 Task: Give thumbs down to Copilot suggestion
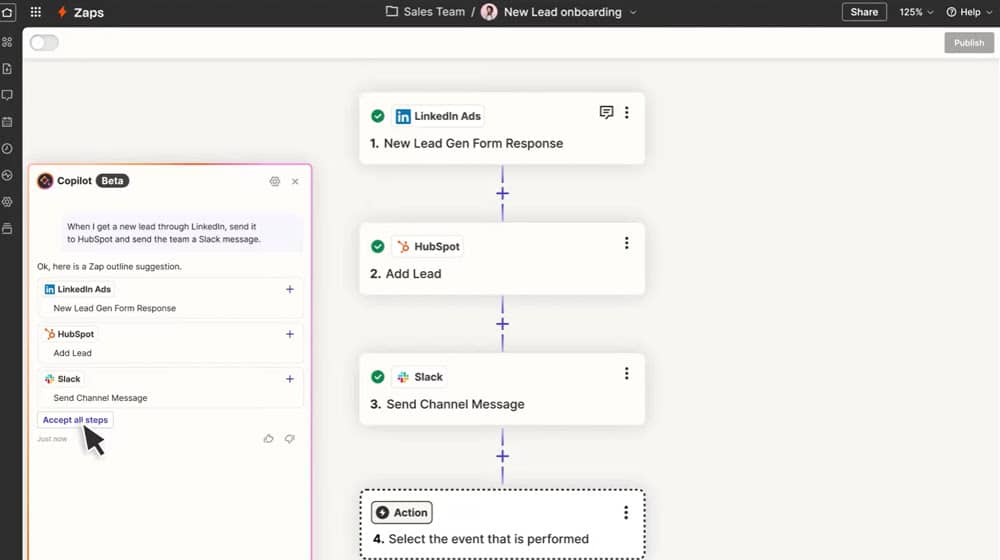coord(290,439)
